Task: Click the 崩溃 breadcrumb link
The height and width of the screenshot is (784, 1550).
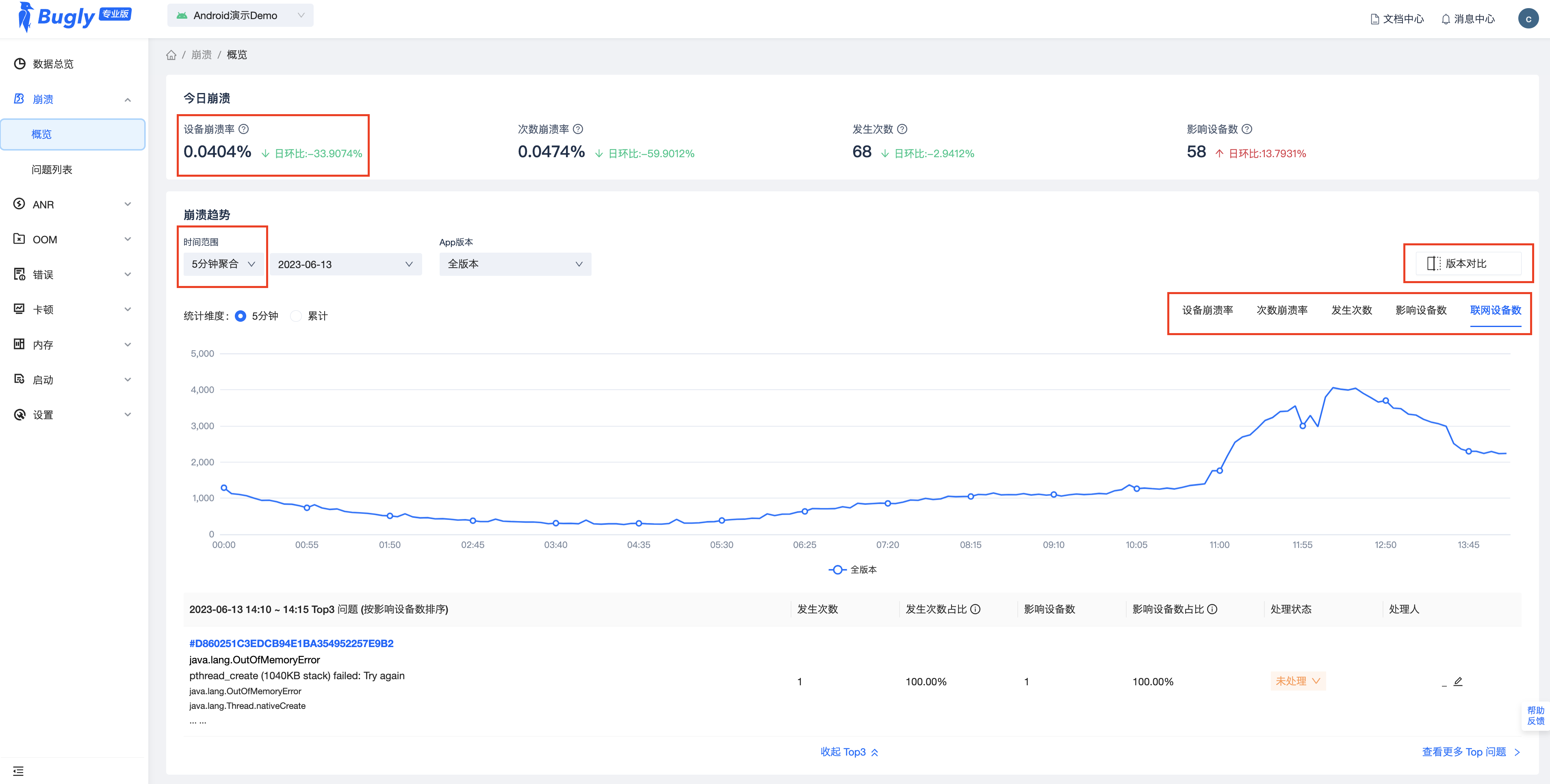Action: tap(202, 55)
